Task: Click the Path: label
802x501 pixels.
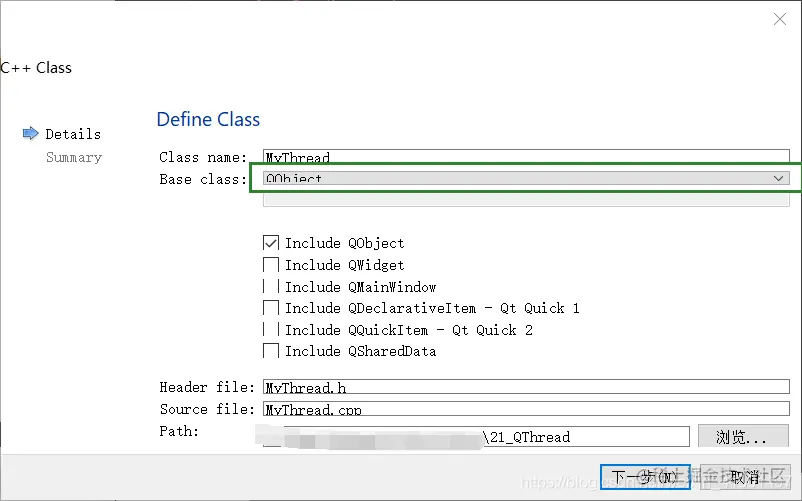Action: point(179,431)
